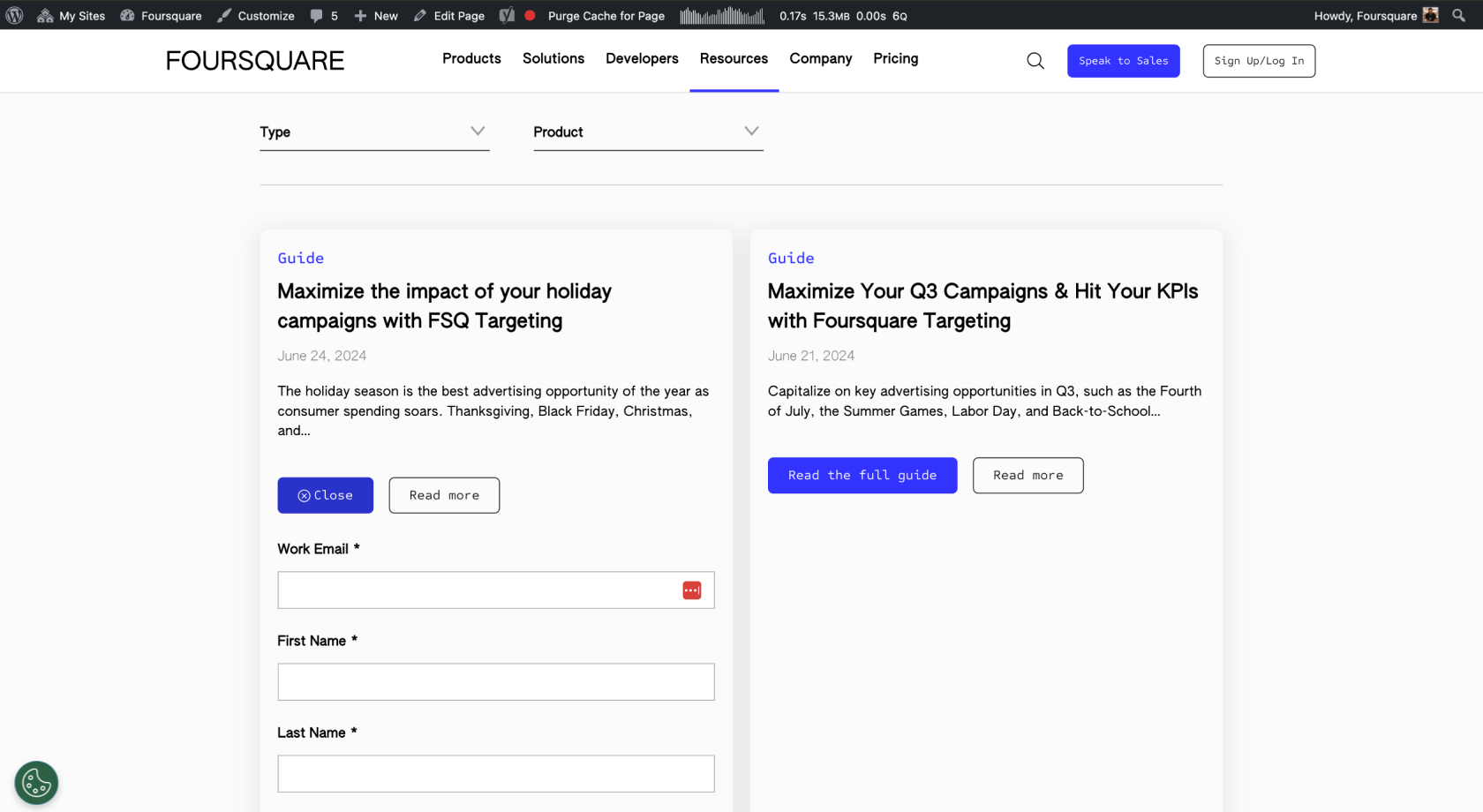Screen dimensions: 1483x812
Task: Click the site search magnifier icon
Action: click(1035, 61)
